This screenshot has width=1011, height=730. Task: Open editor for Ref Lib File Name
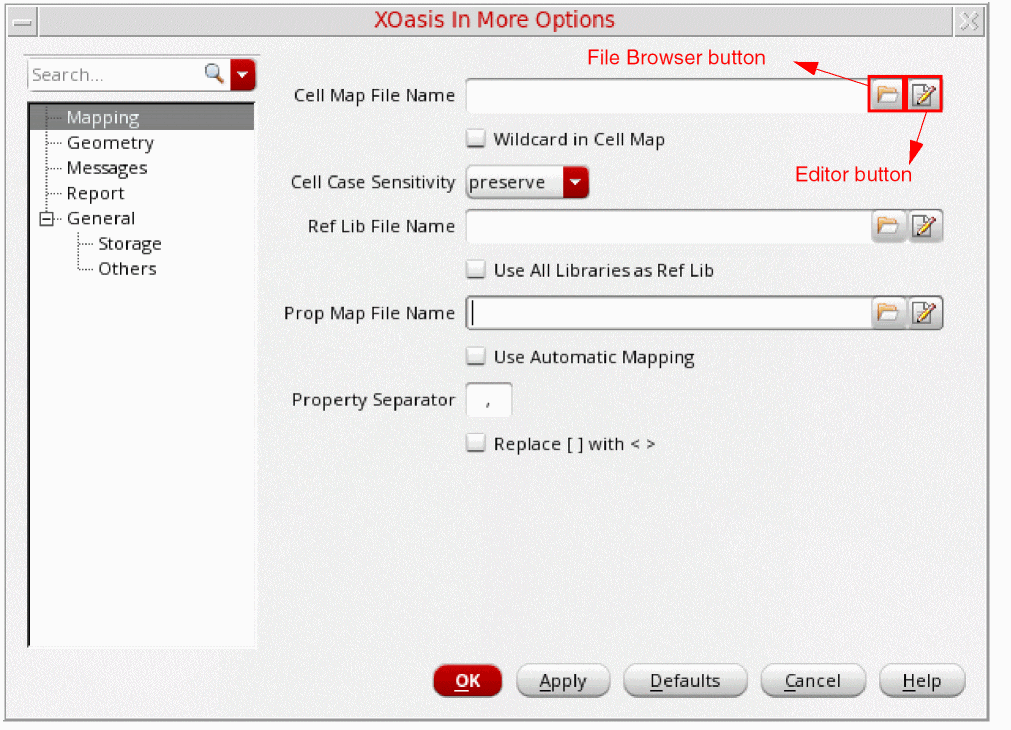(x=925, y=226)
